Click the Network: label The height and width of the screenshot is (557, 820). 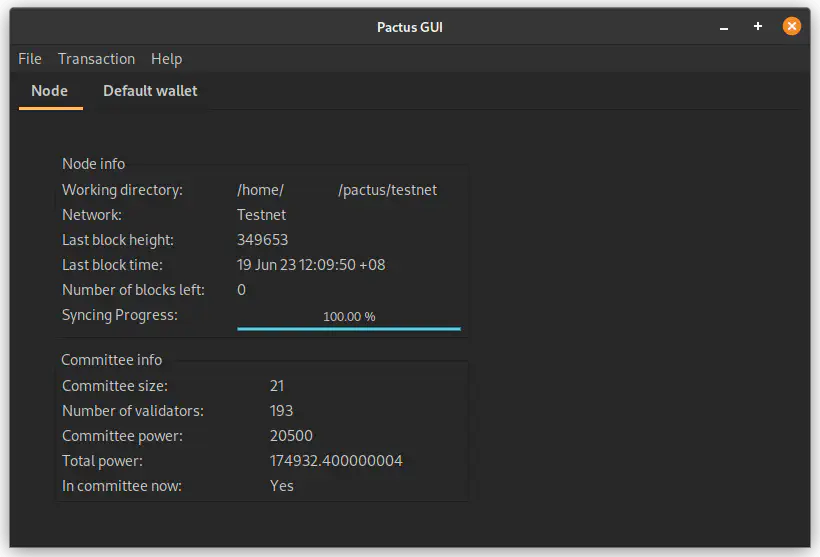pyautogui.click(x=92, y=215)
